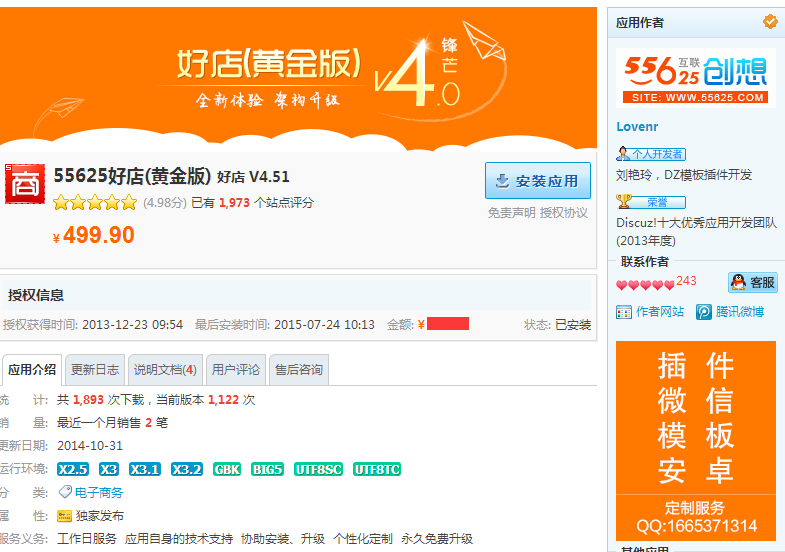The width and height of the screenshot is (785, 552).
Task: Click the 应用自身的技术支持 service text
Action: pyautogui.click(x=179, y=539)
